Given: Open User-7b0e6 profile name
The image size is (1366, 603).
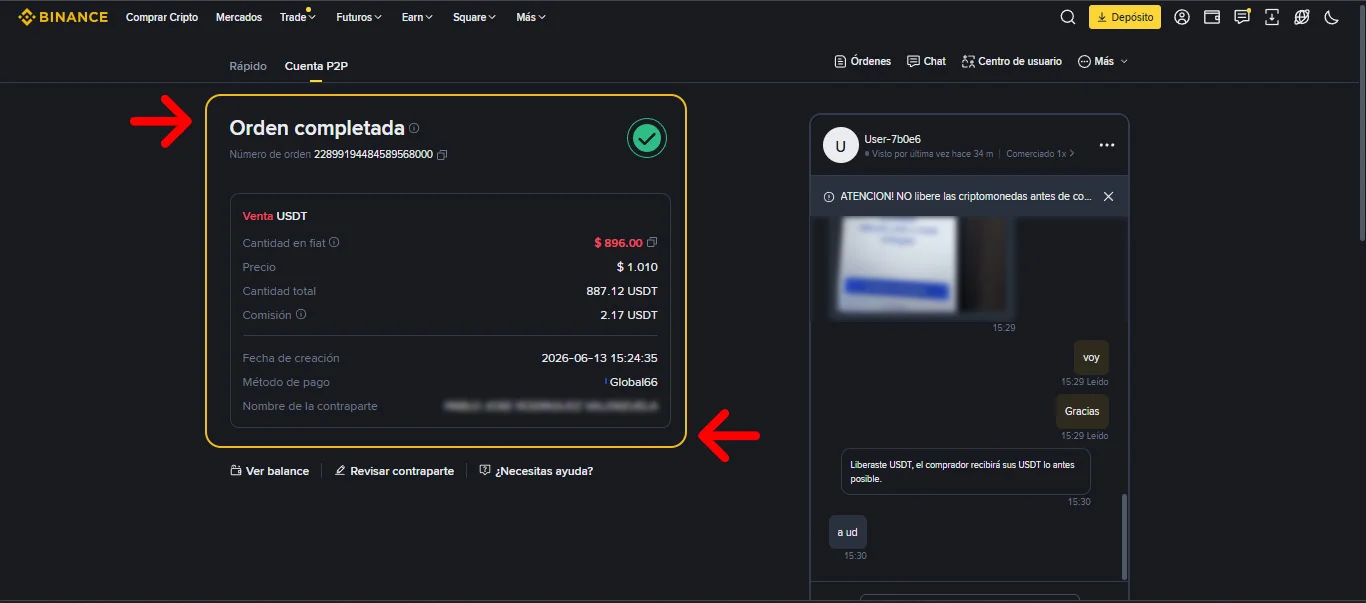Looking at the screenshot, I should [893, 139].
